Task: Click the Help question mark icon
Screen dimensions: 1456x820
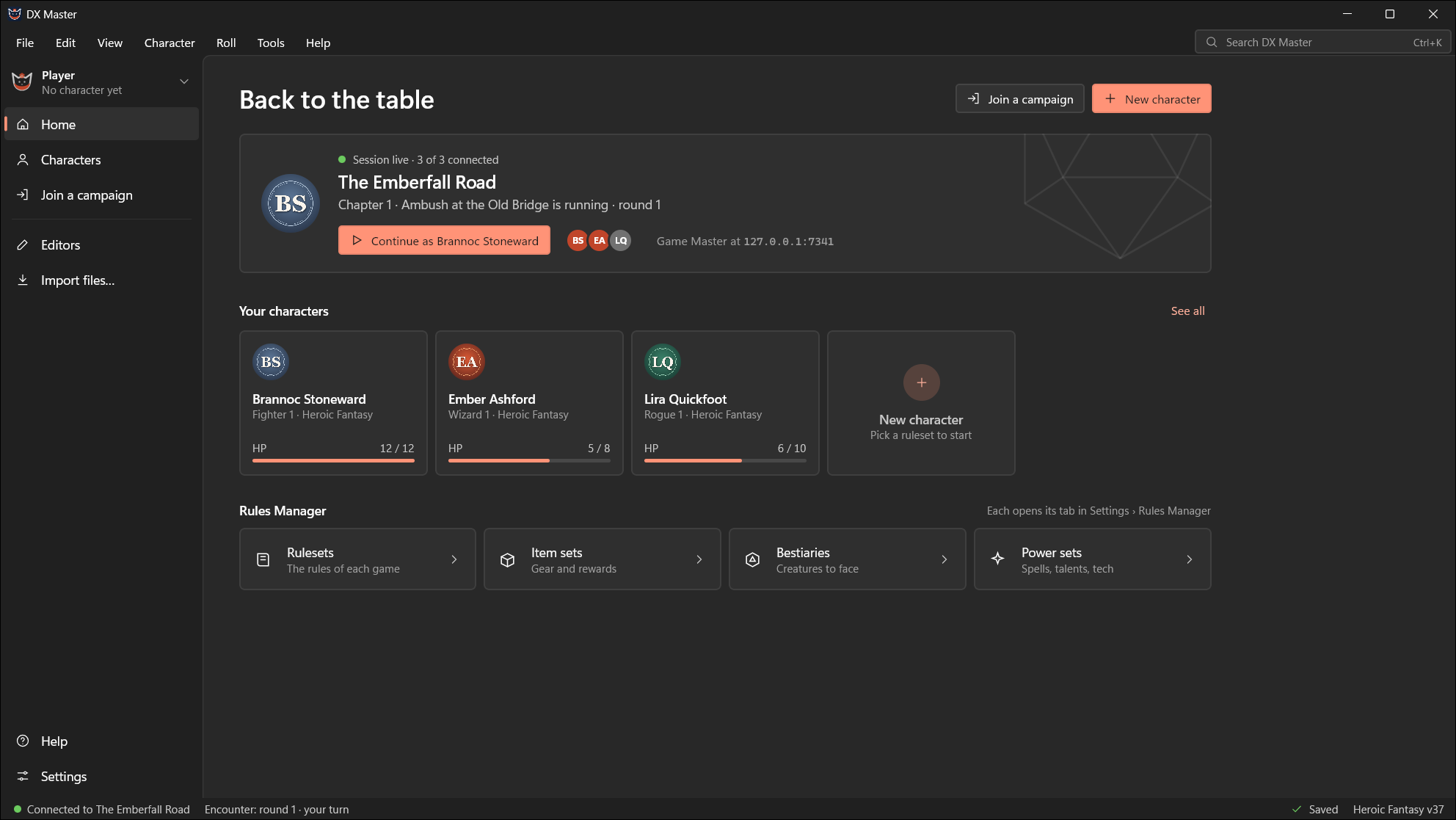Action: point(23,741)
